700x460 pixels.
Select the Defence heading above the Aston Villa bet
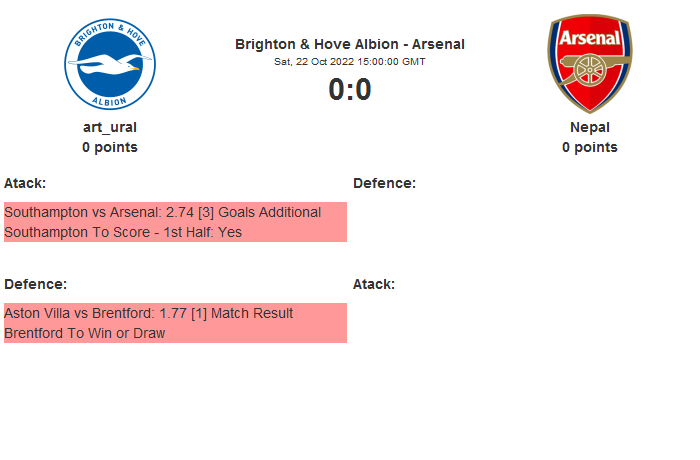[35, 284]
